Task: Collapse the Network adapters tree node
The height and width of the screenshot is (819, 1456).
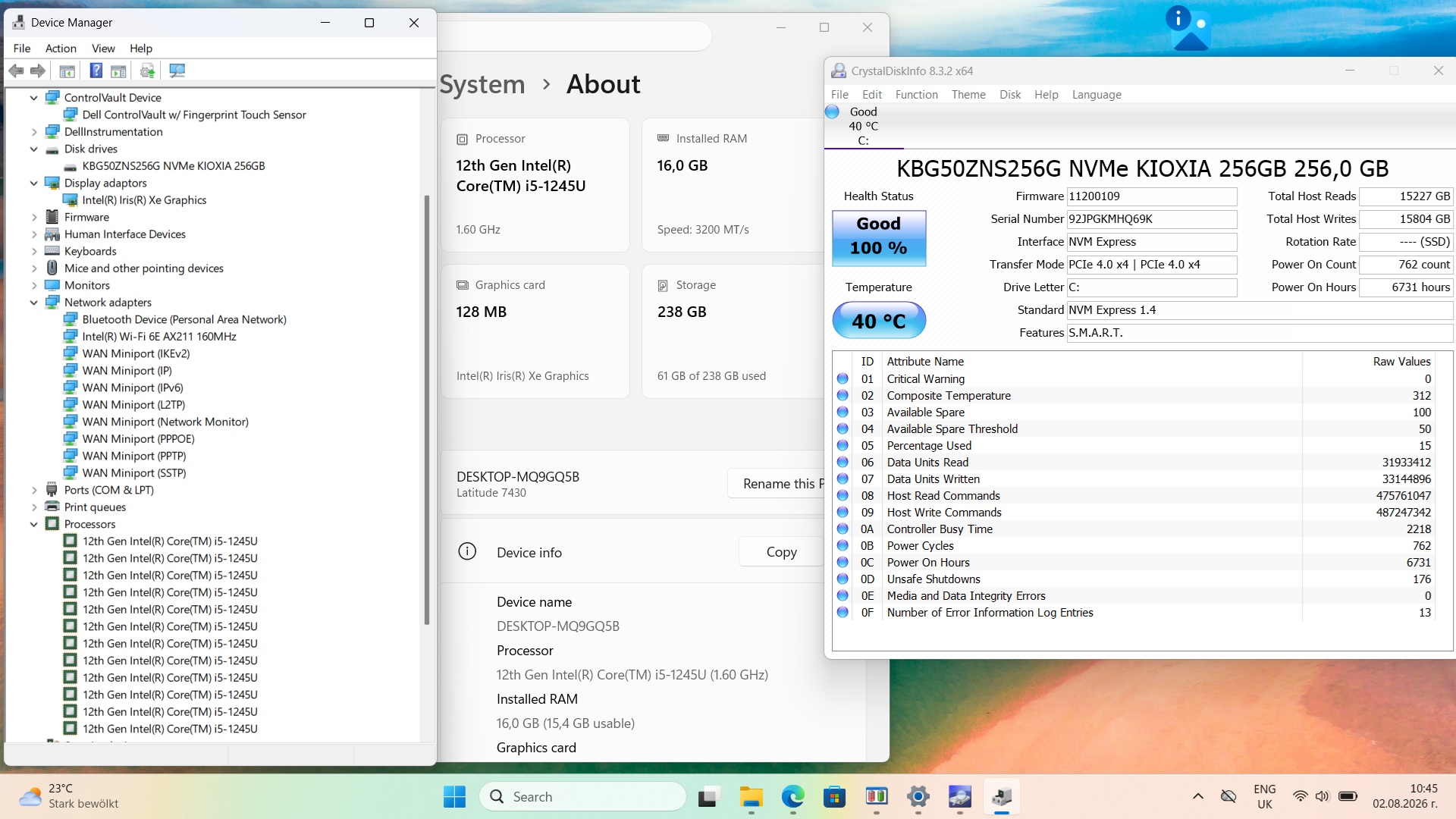Action: click(33, 303)
